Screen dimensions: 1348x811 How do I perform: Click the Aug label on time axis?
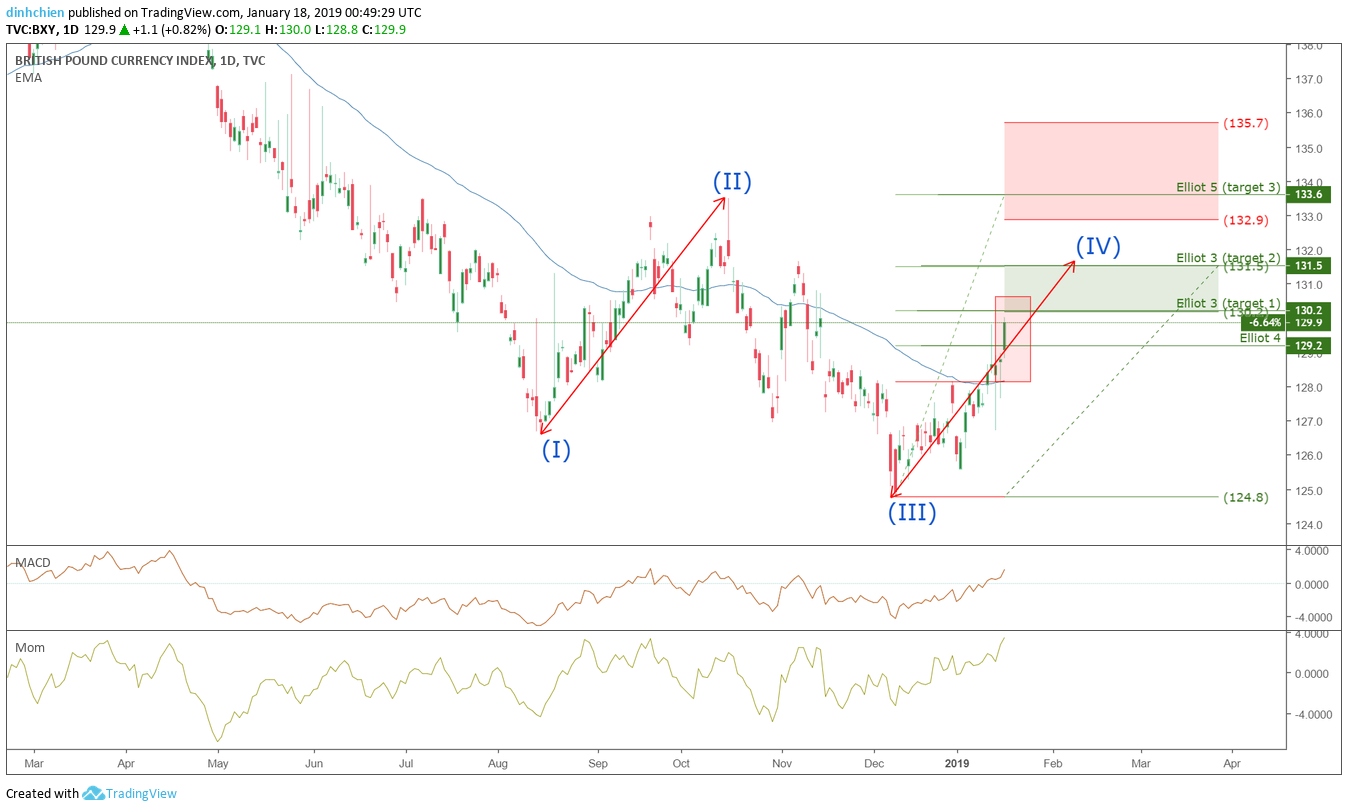(x=498, y=762)
